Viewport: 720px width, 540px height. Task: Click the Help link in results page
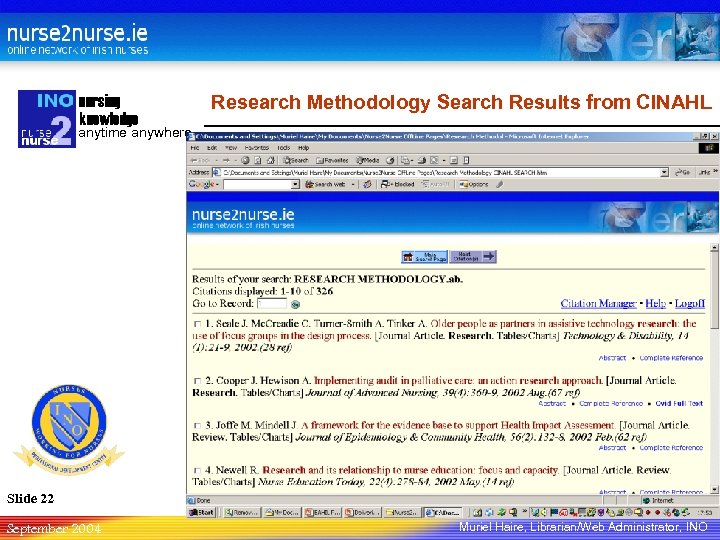click(x=655, y=304)
